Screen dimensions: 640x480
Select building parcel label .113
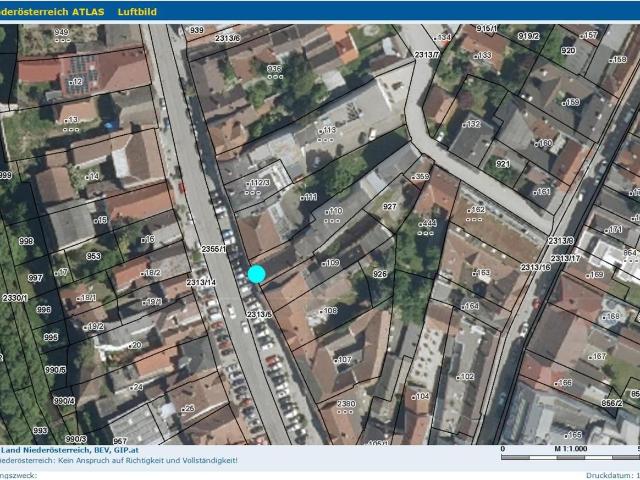tap(327, 130)
